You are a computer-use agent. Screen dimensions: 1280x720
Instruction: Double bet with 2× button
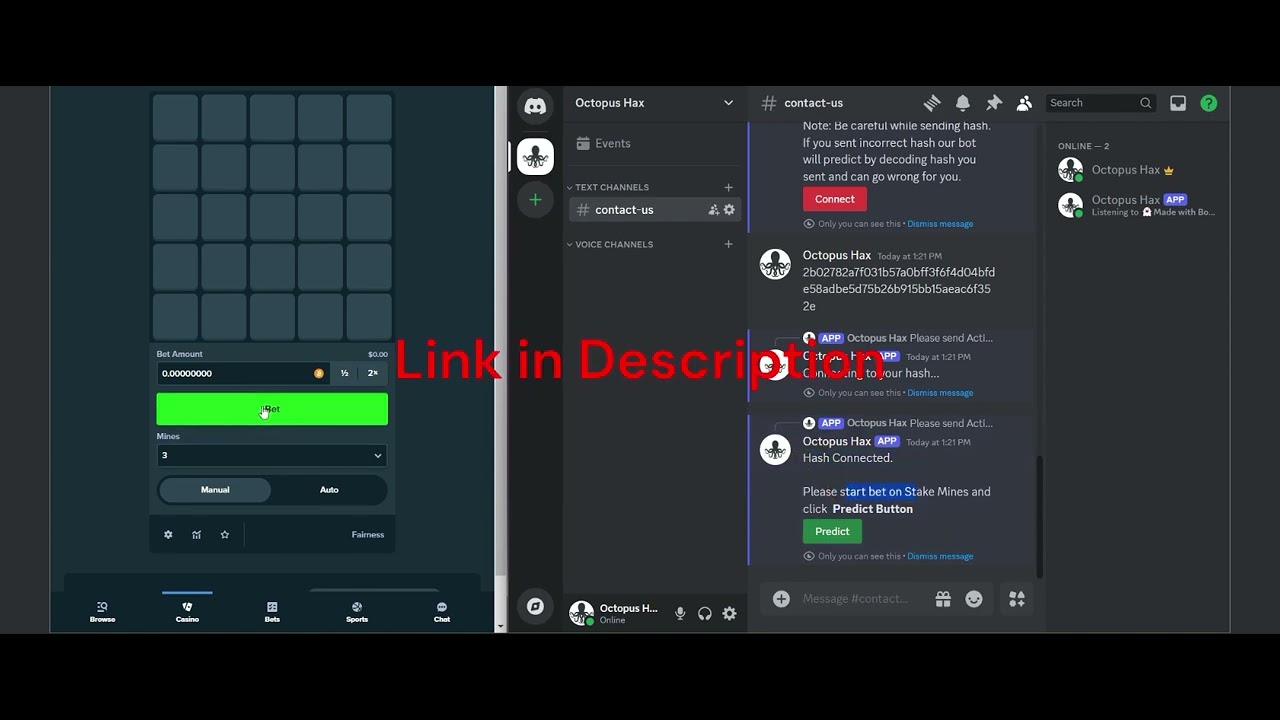point(373,373)
